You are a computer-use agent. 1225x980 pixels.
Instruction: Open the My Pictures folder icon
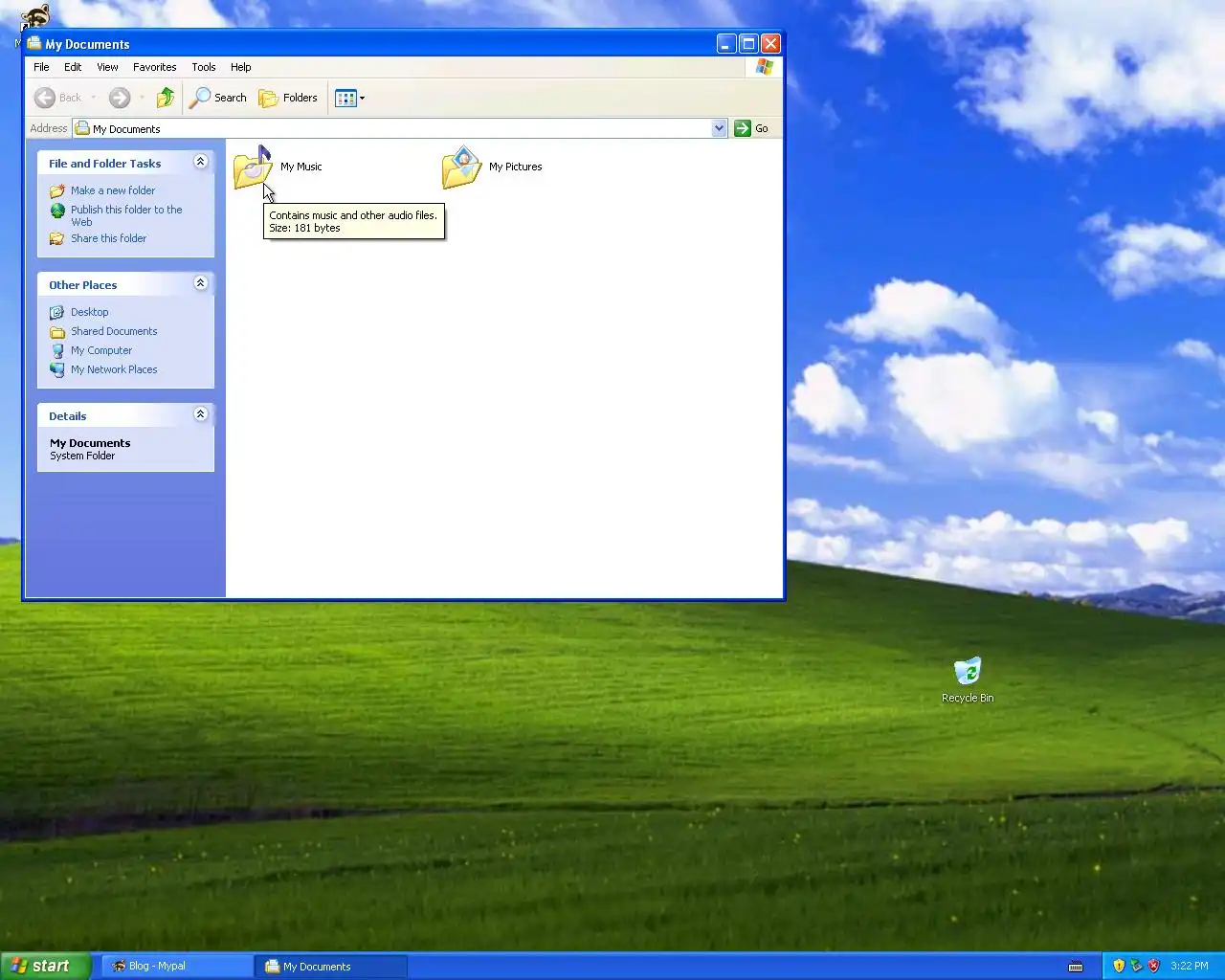click(x=461, y=167)
